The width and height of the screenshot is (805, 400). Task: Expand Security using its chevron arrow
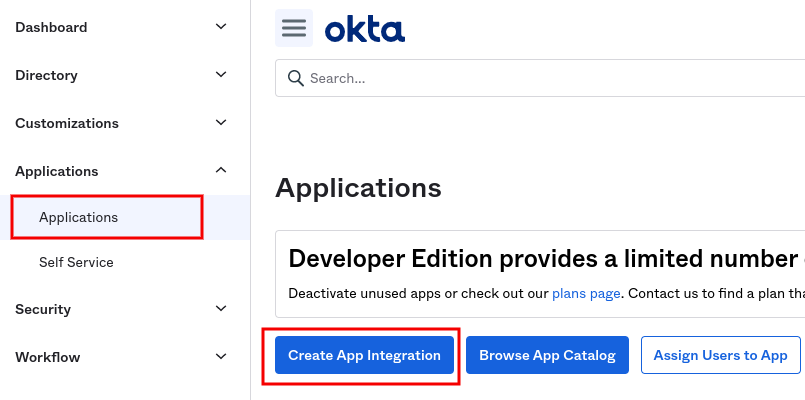pos(222,309)
